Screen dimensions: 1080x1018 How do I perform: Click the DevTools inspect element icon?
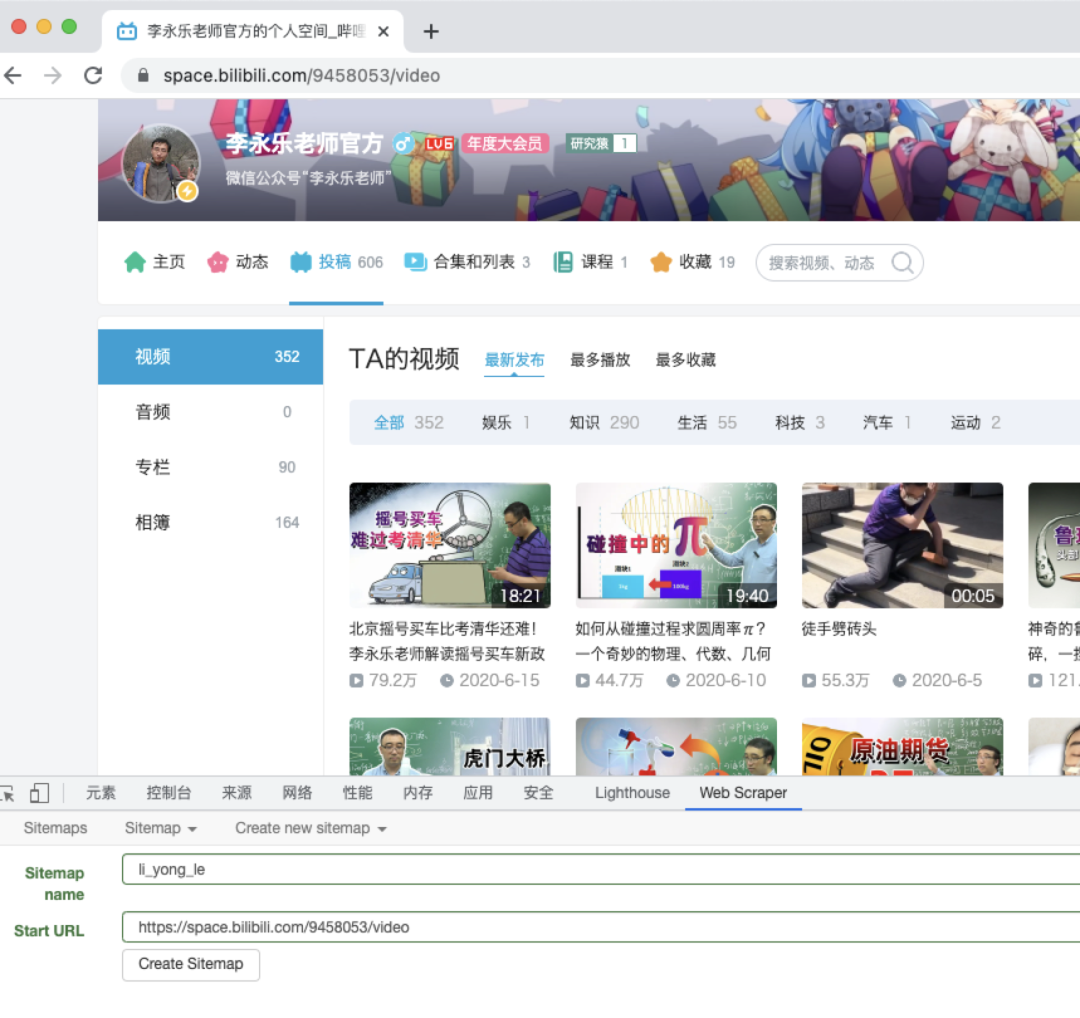click(x=7, y=793)
